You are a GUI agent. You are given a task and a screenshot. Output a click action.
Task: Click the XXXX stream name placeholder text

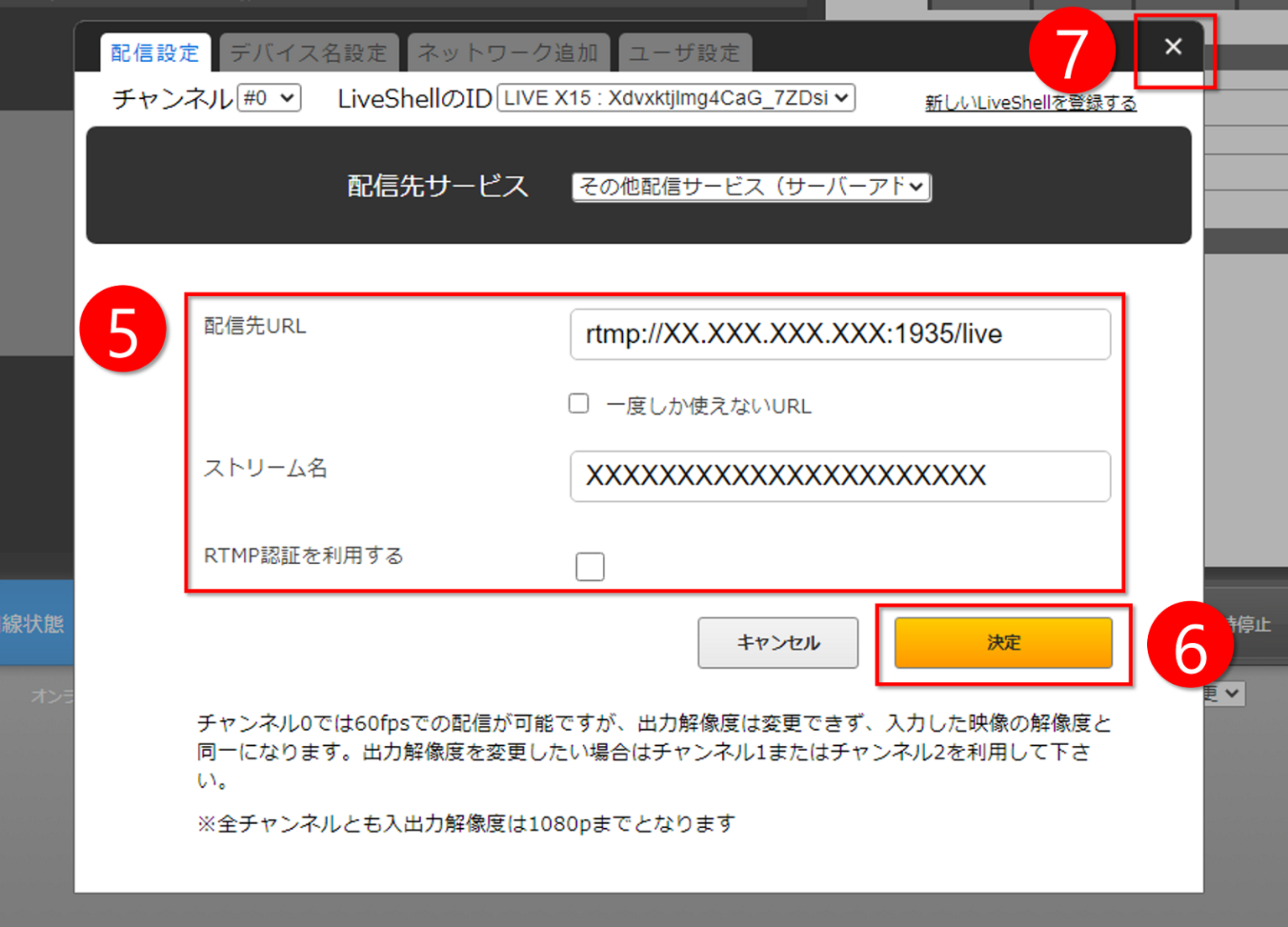(x=787, y=476)
